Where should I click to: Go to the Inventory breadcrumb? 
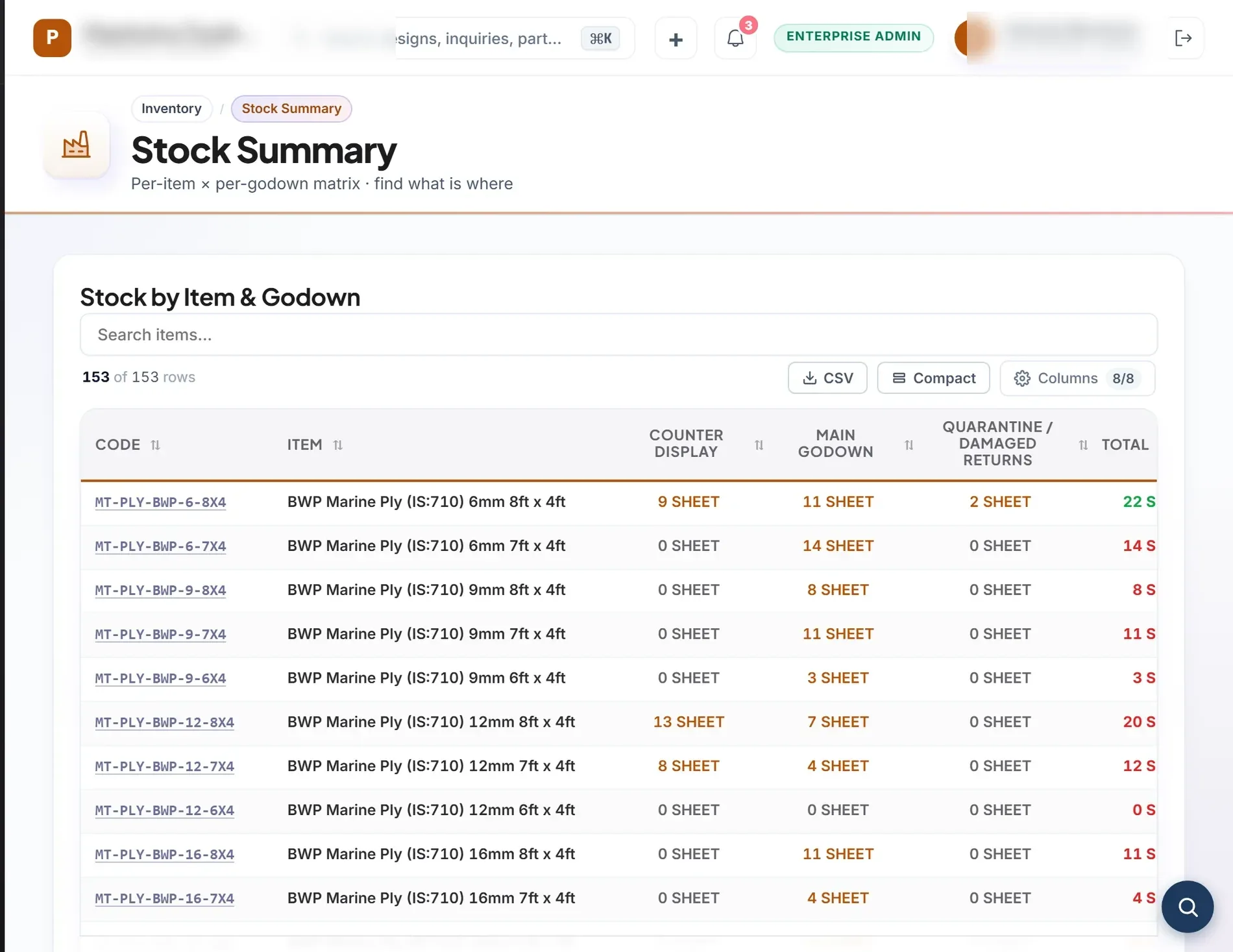pos(171,108)
